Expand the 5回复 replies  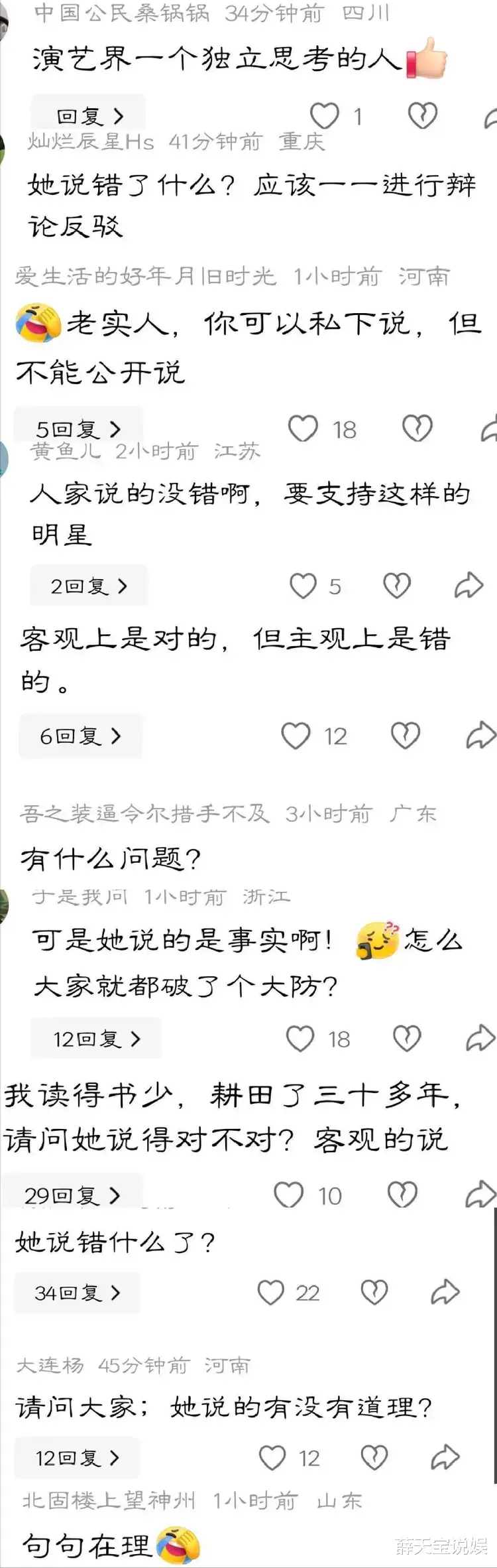click(78, 428)
